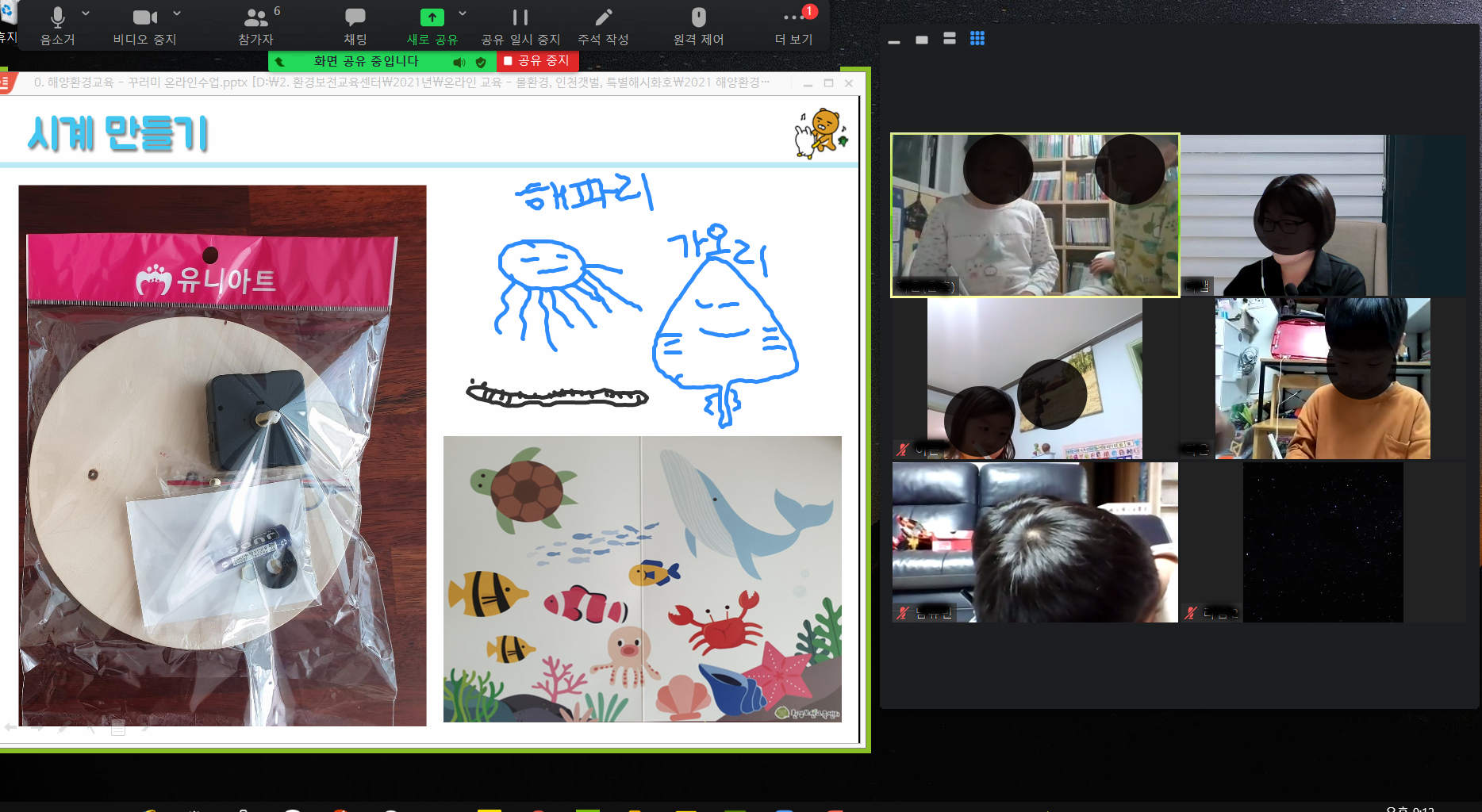Expand the share options arrow beside 새로 공유
The width and height of the screenshot is (1482, 812).
(463, 13)
